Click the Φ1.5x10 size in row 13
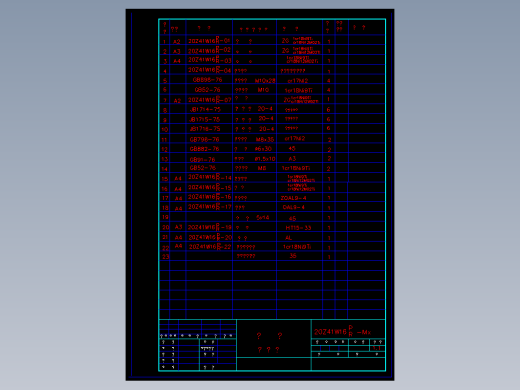520x390 pixels. tap(265, 159)
